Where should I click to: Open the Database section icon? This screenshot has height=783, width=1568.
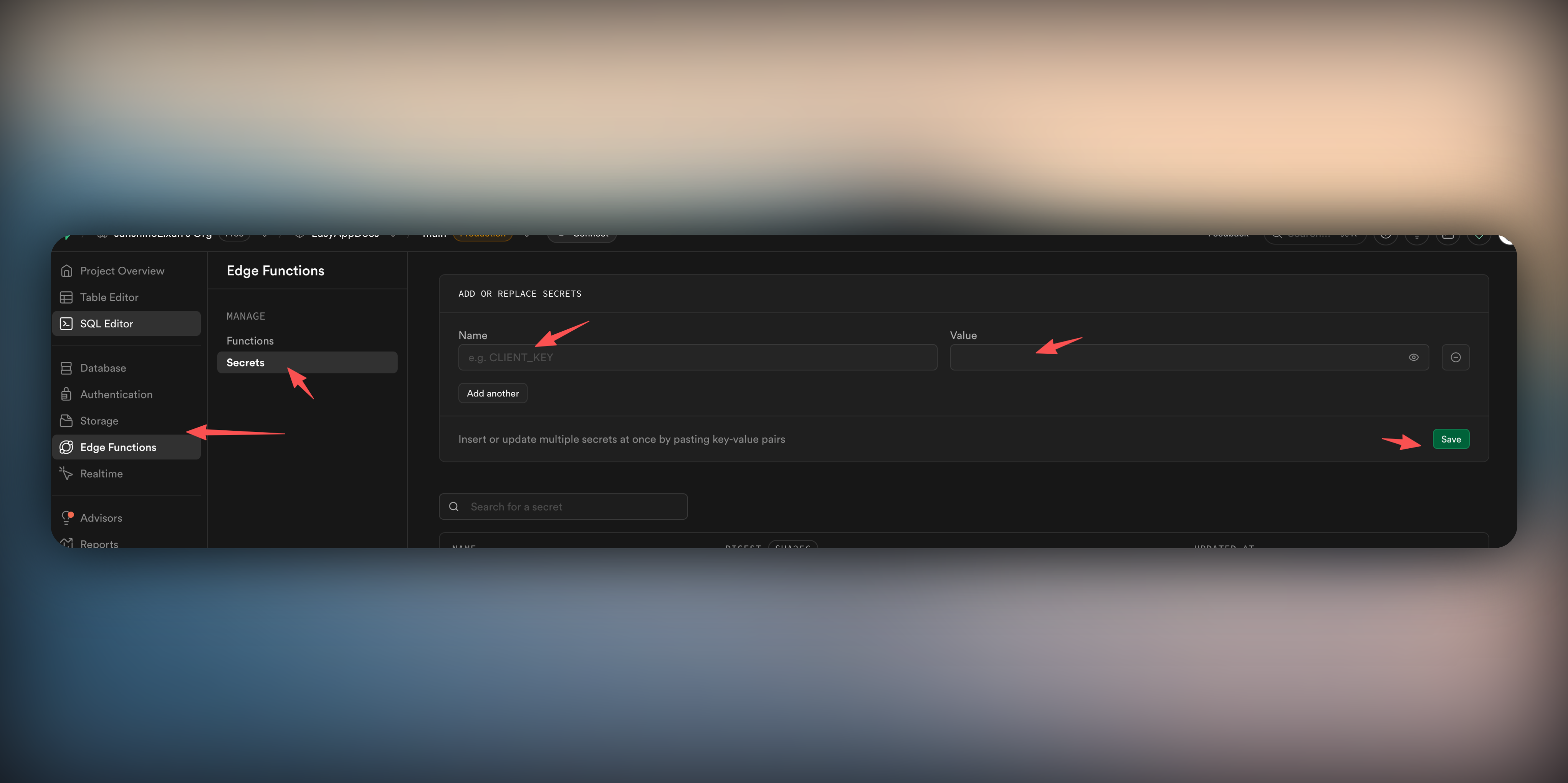(x=66, y=368)
